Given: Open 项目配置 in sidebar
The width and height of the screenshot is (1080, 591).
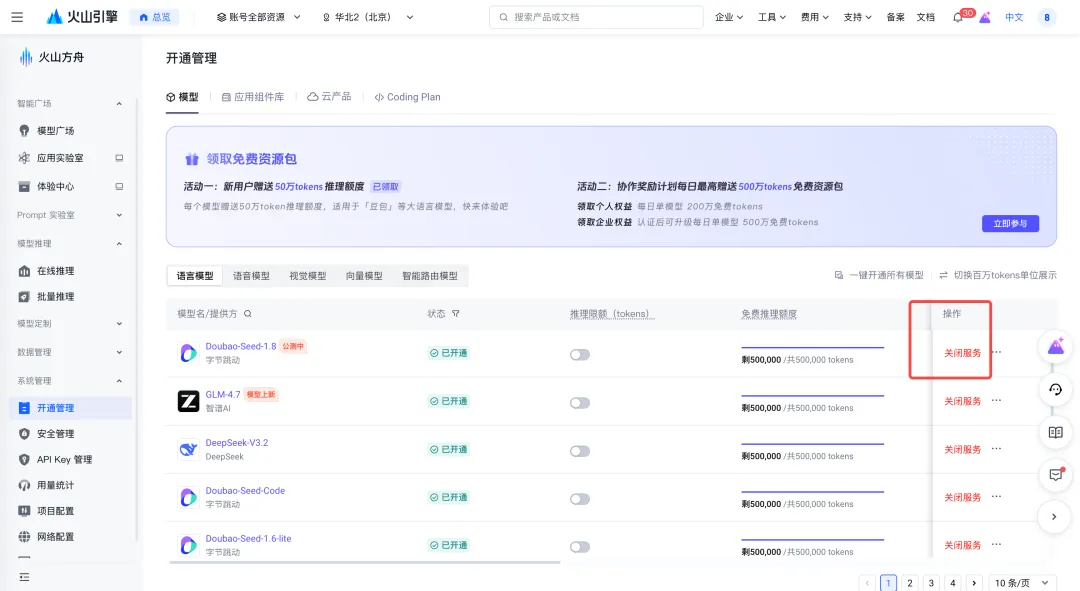Looking at the screenshot, I should (55, 510).
